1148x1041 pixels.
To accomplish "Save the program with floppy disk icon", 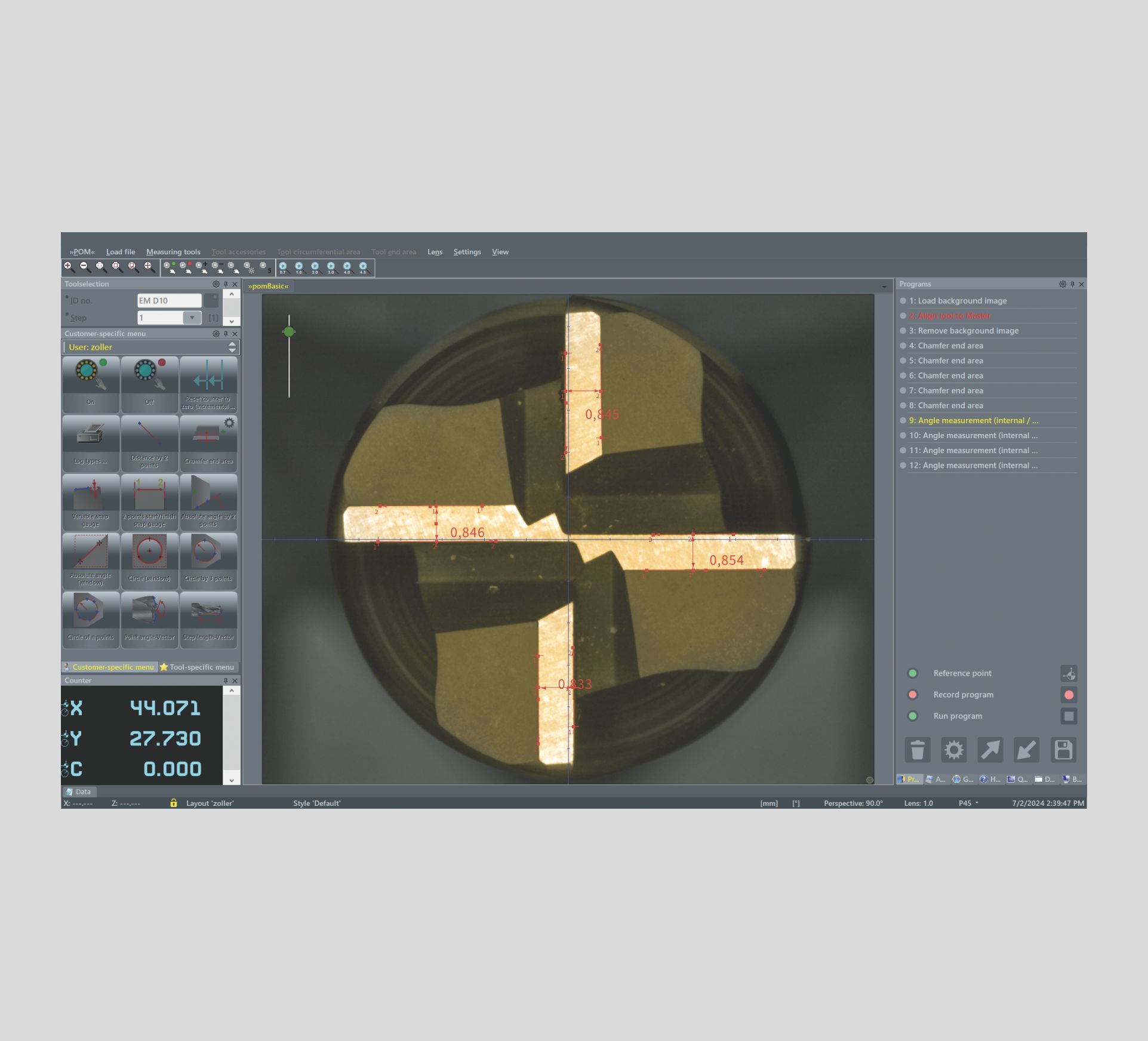I will pos(1063,750).
